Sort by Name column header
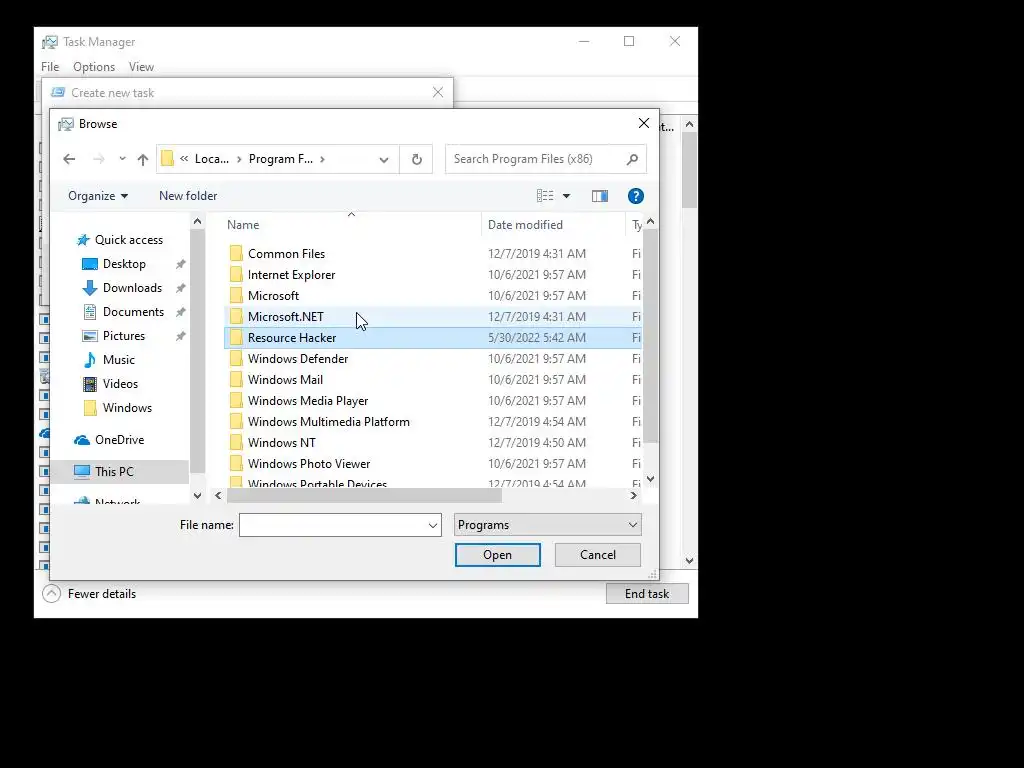Image resolution: width=1024 pixels, height=768 pixels. [x=353, y=225]
